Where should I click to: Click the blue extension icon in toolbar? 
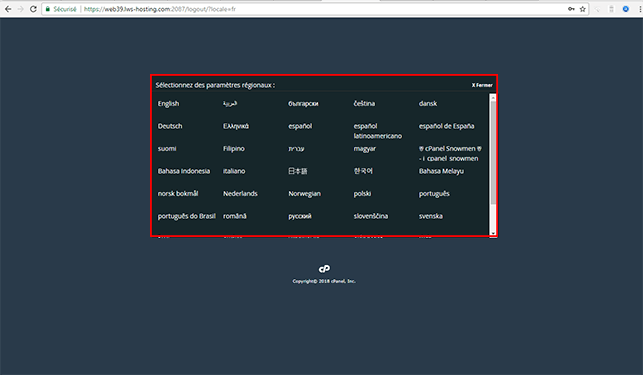[x=625, y=9]
